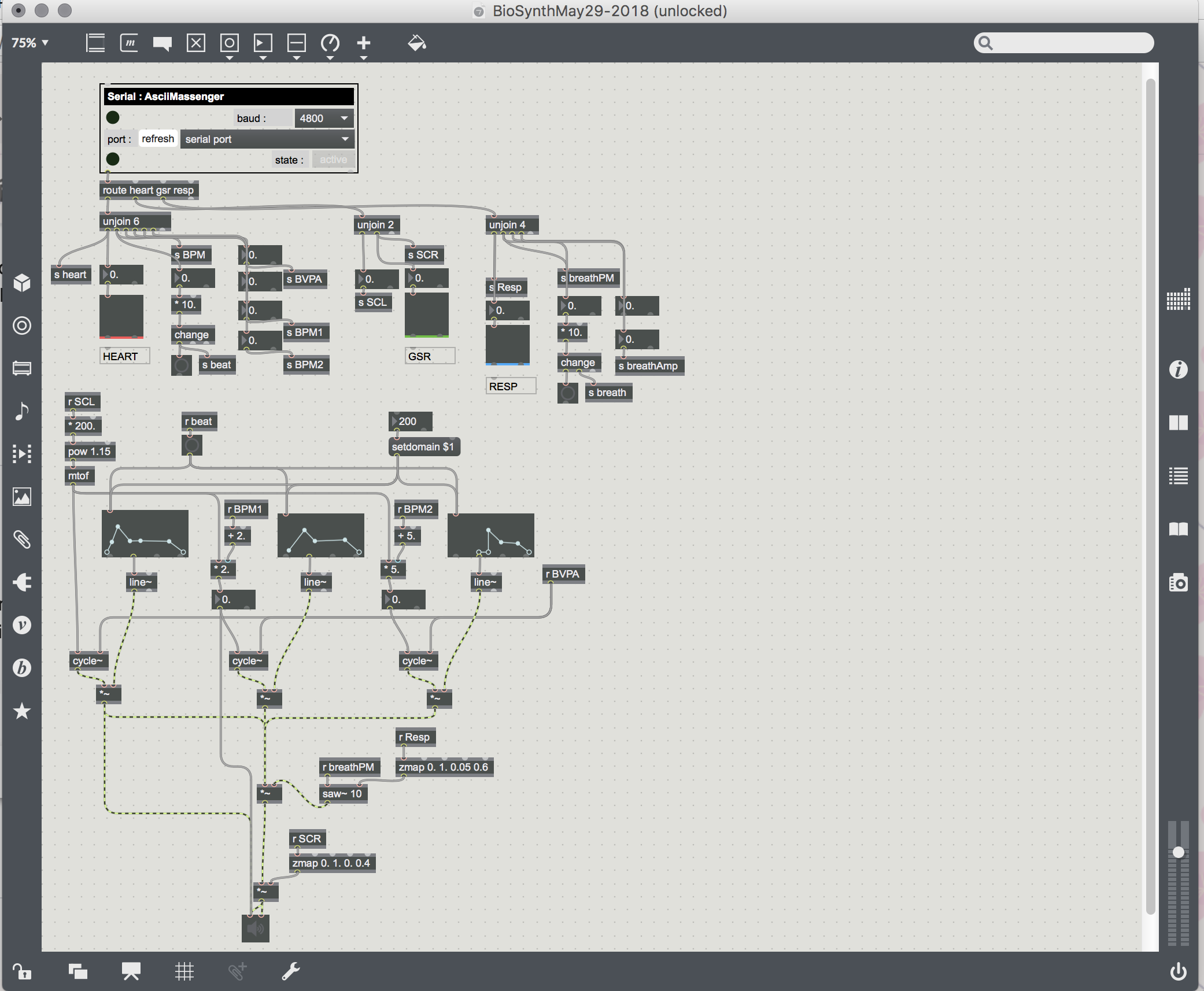The width and height of the screenshot is (1204, 991).
Task: Click the audio gain slider knob at right
Action: click(1178, 852)
